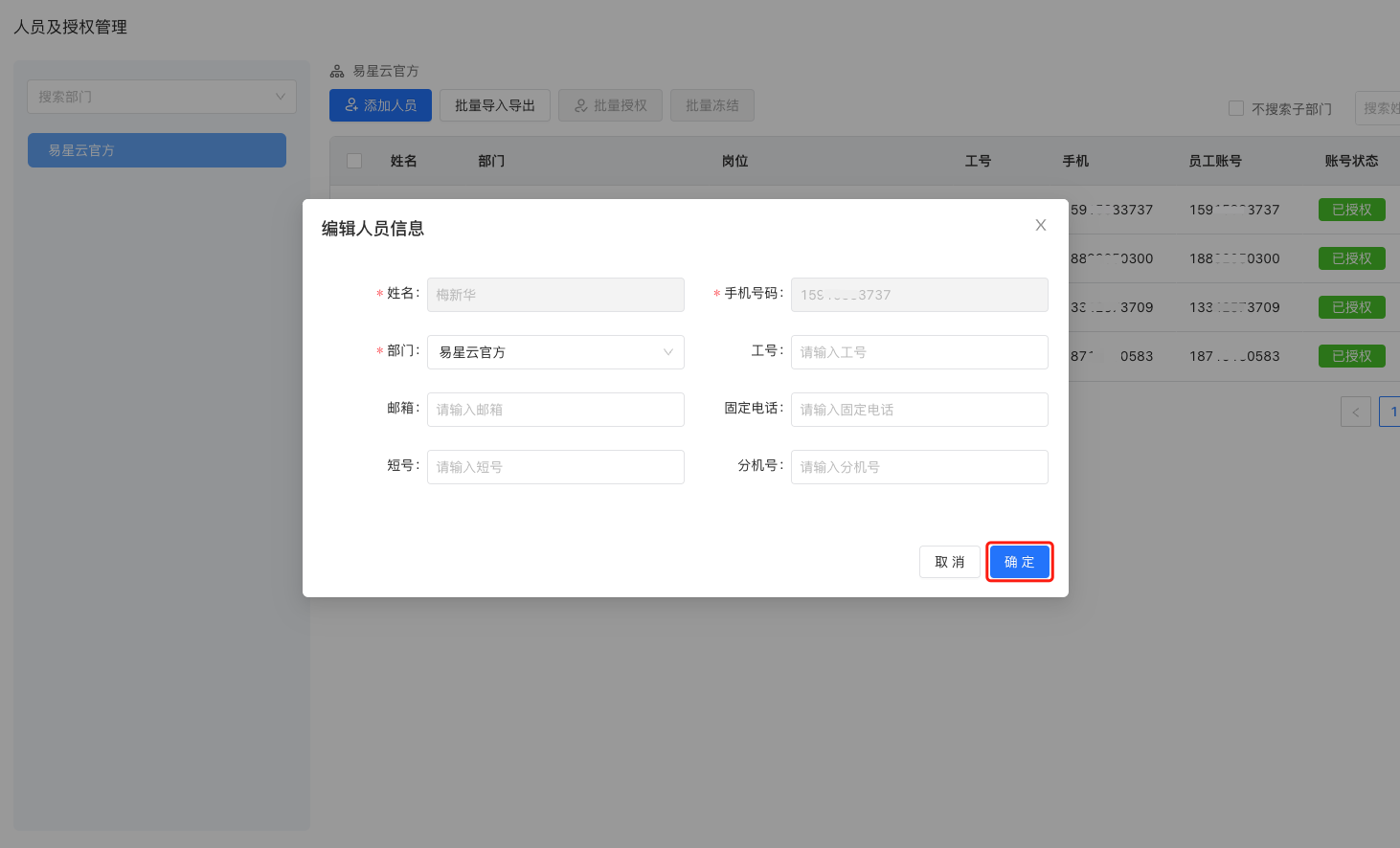
Task: Confirm edits with the 确定 button
Action: 1020,562
